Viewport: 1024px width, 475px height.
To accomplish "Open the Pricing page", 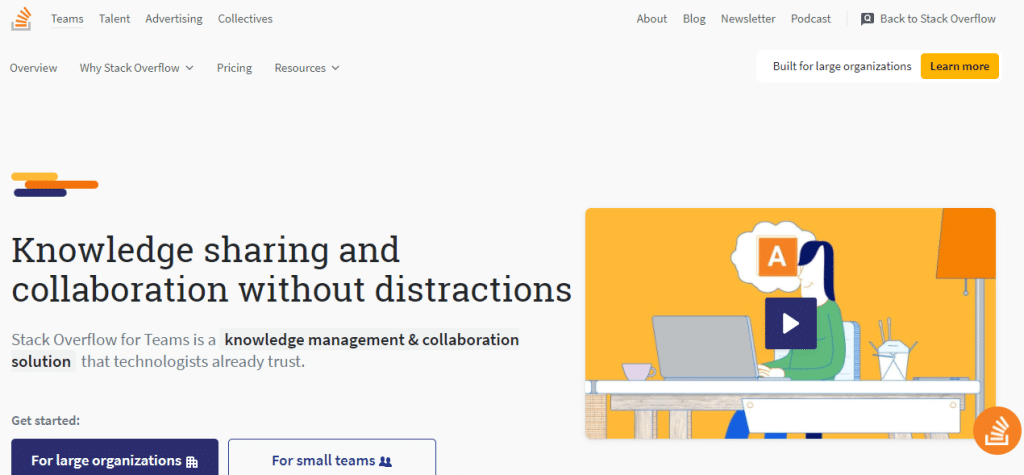I will [x=234, y=68].
